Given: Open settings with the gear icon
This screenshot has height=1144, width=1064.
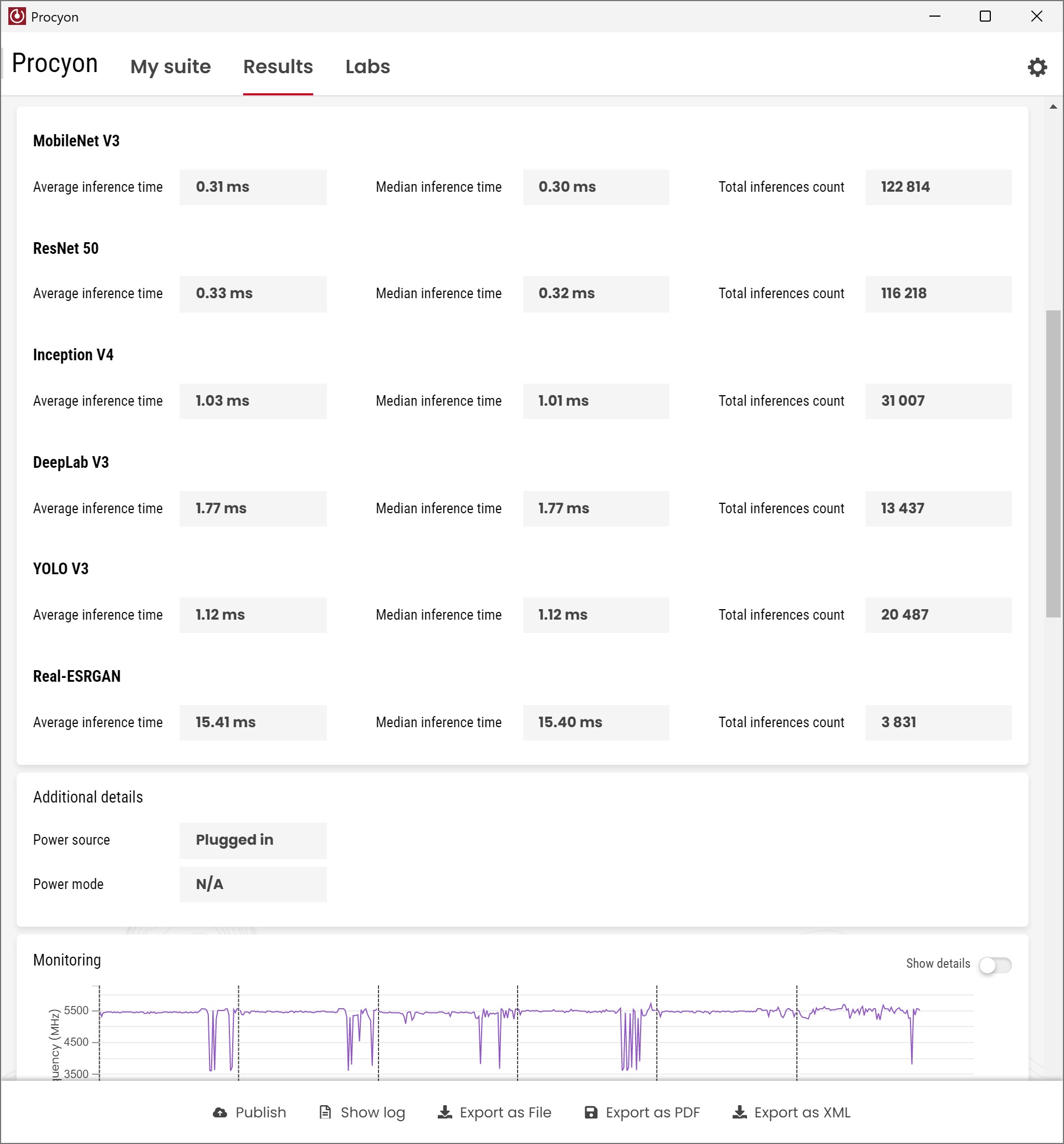Looking at the screenshot, I should tap(1037, 67).
